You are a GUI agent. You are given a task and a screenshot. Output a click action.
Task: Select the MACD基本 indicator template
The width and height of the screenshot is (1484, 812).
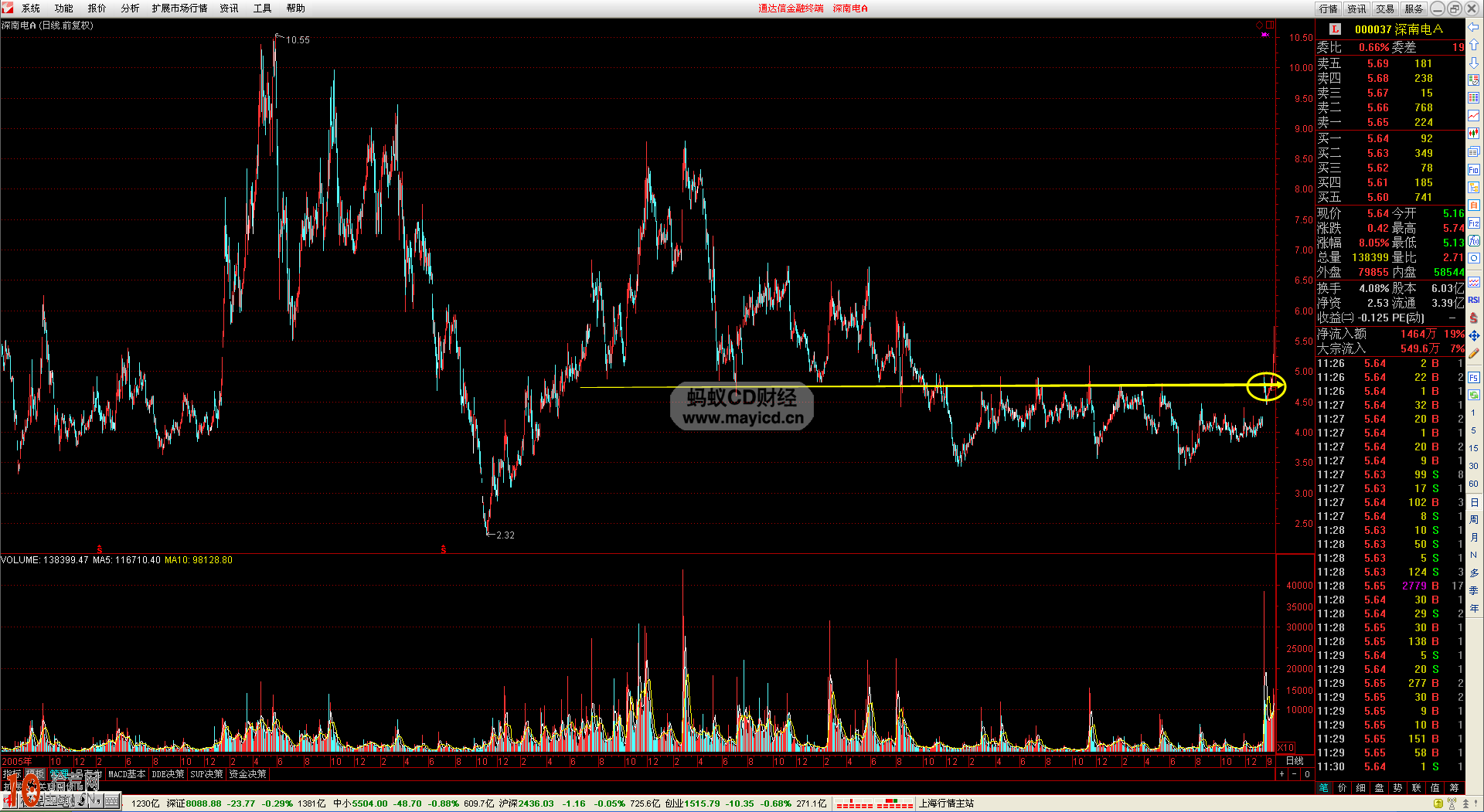(127, 774)
